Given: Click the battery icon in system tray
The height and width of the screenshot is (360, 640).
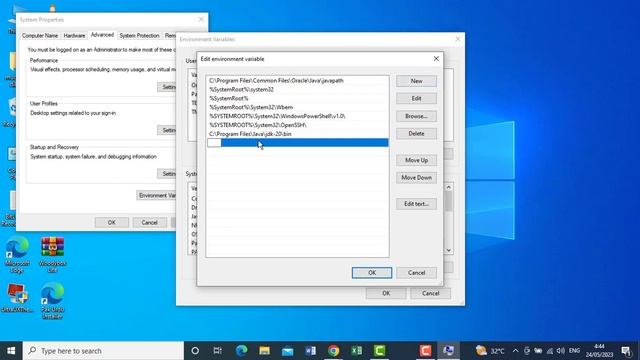Looking at the screenshot, I should (538, 351).
